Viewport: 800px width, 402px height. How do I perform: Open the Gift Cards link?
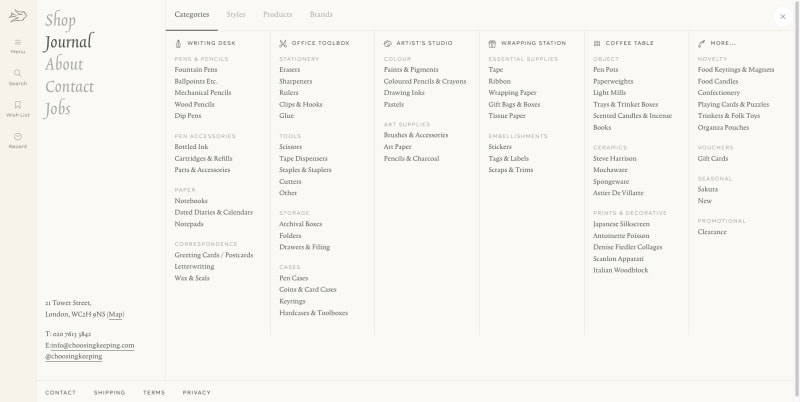pos(713,158)
